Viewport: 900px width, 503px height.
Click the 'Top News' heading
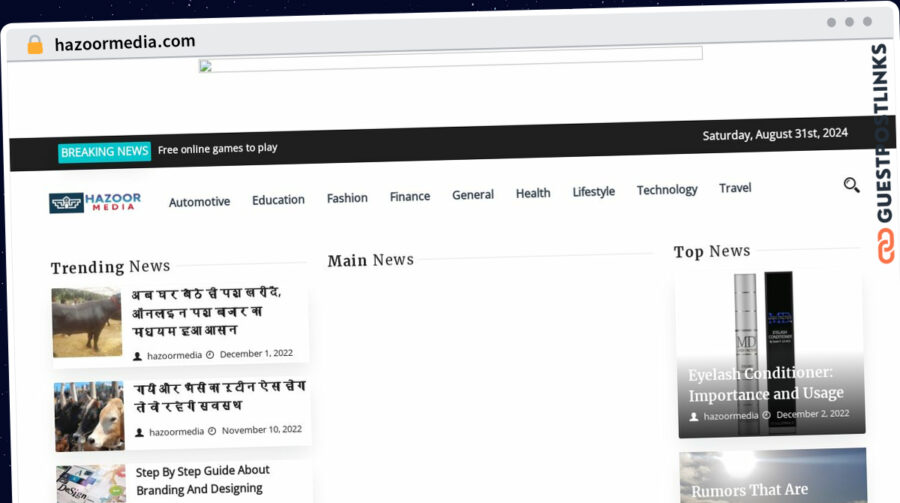point(712,252)
